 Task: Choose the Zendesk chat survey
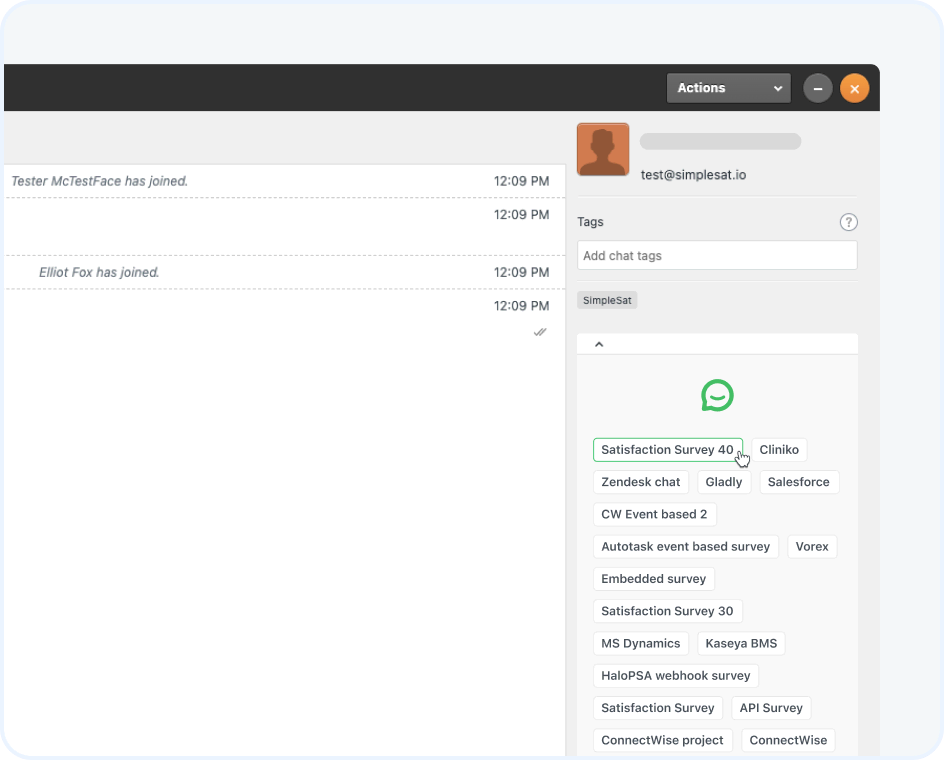point(640,481)
